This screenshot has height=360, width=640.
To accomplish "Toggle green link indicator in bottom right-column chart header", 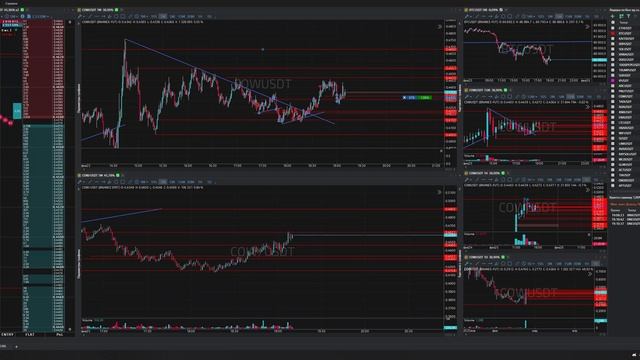I will coord(503,257).
